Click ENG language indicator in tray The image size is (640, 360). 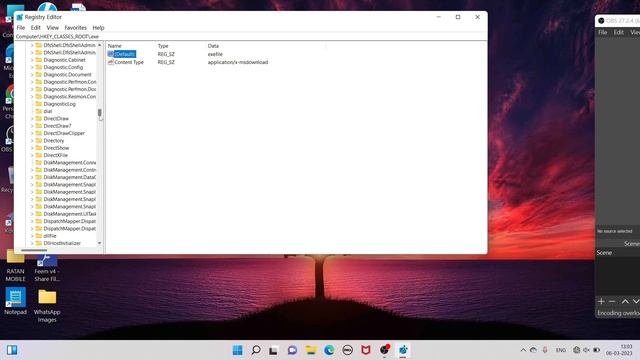click(561, 350)
